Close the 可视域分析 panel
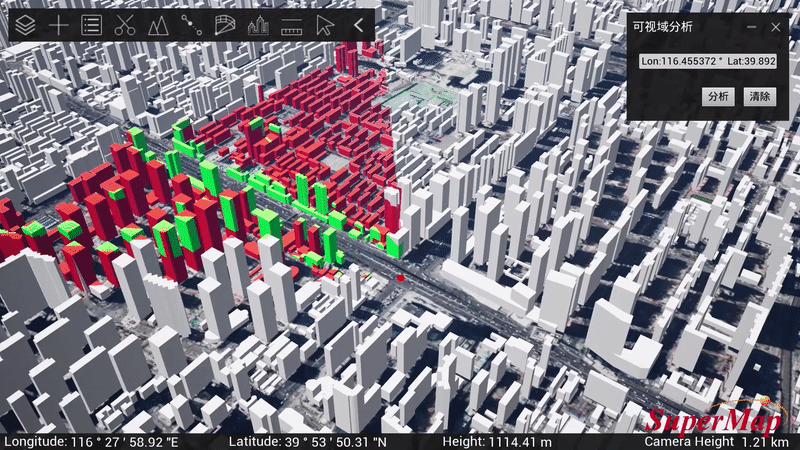This screenshot has width=800, height=450. point(776,27)
